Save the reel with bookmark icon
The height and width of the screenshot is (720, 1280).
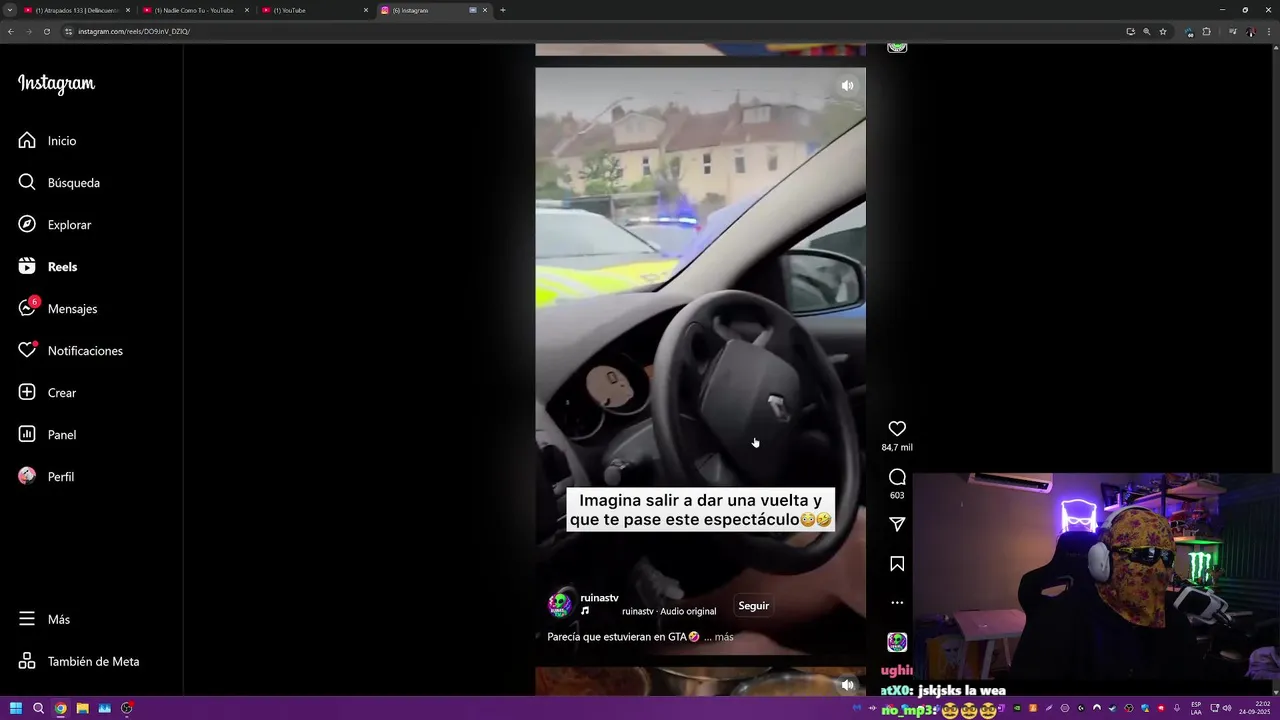(897, 564)
